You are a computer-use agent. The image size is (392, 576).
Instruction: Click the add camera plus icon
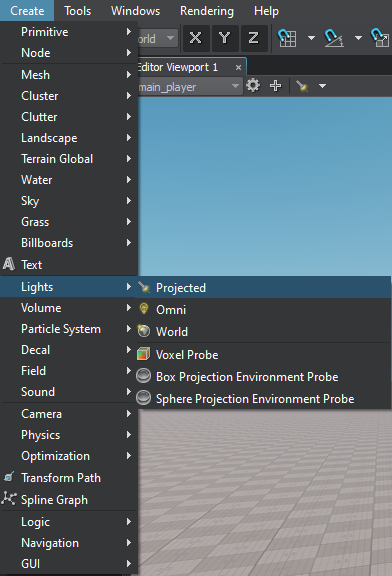click(275, 86)
